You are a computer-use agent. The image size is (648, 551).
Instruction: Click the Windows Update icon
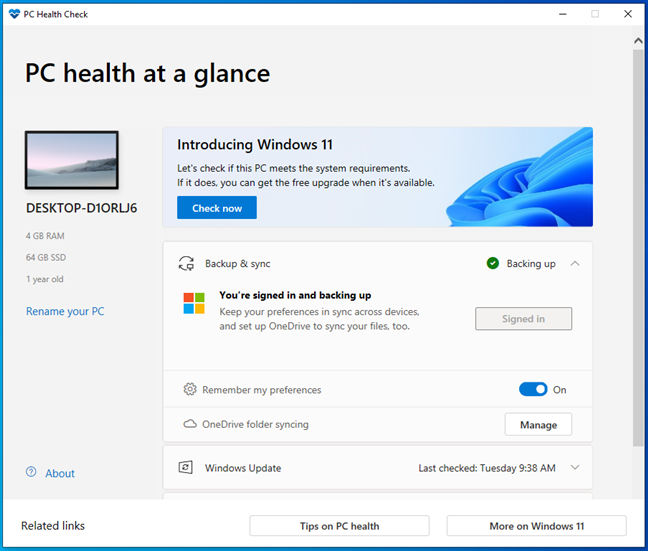[x=186, y=468]
